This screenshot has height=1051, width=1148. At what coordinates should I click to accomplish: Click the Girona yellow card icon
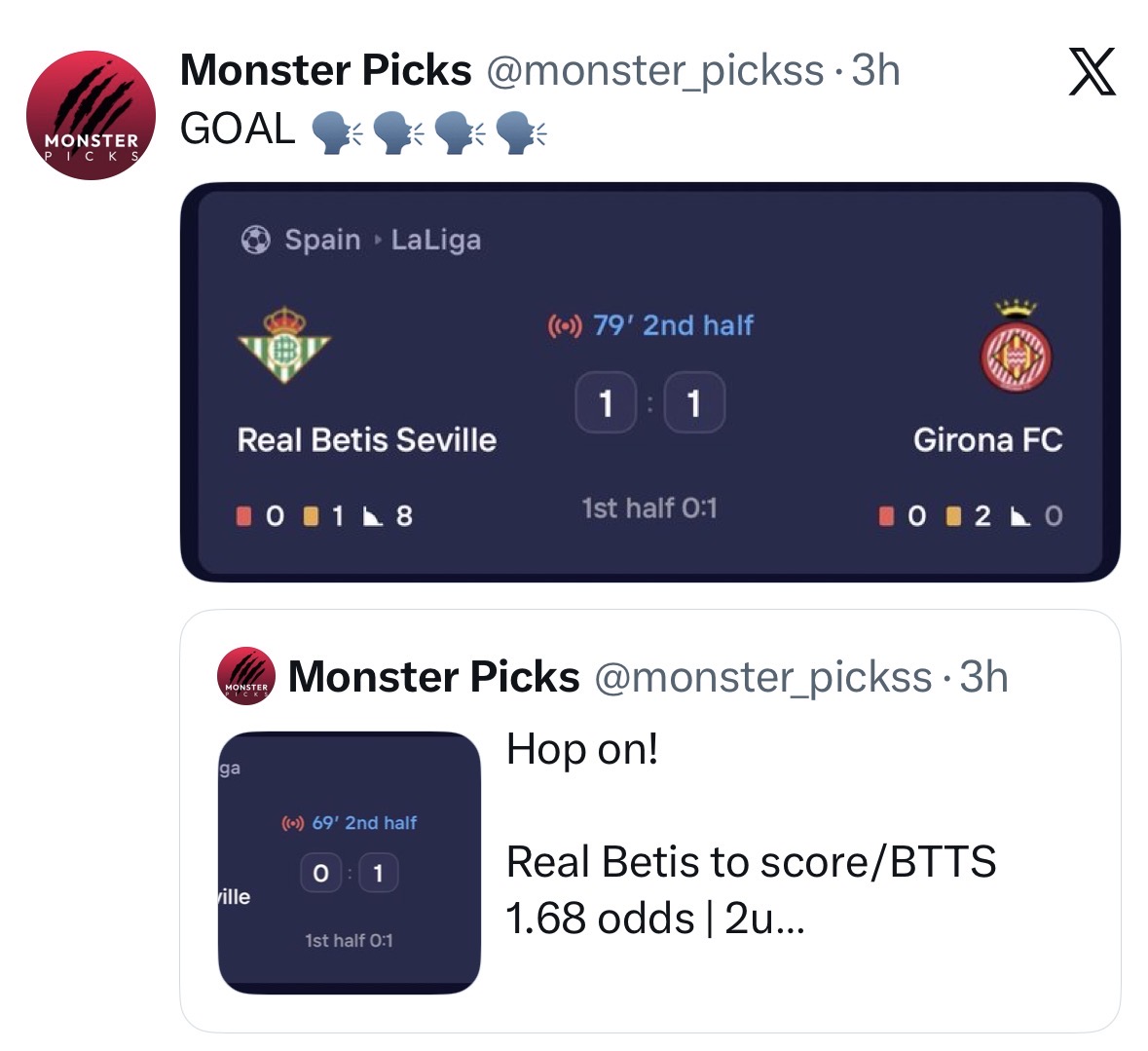[x=954, y=516]
